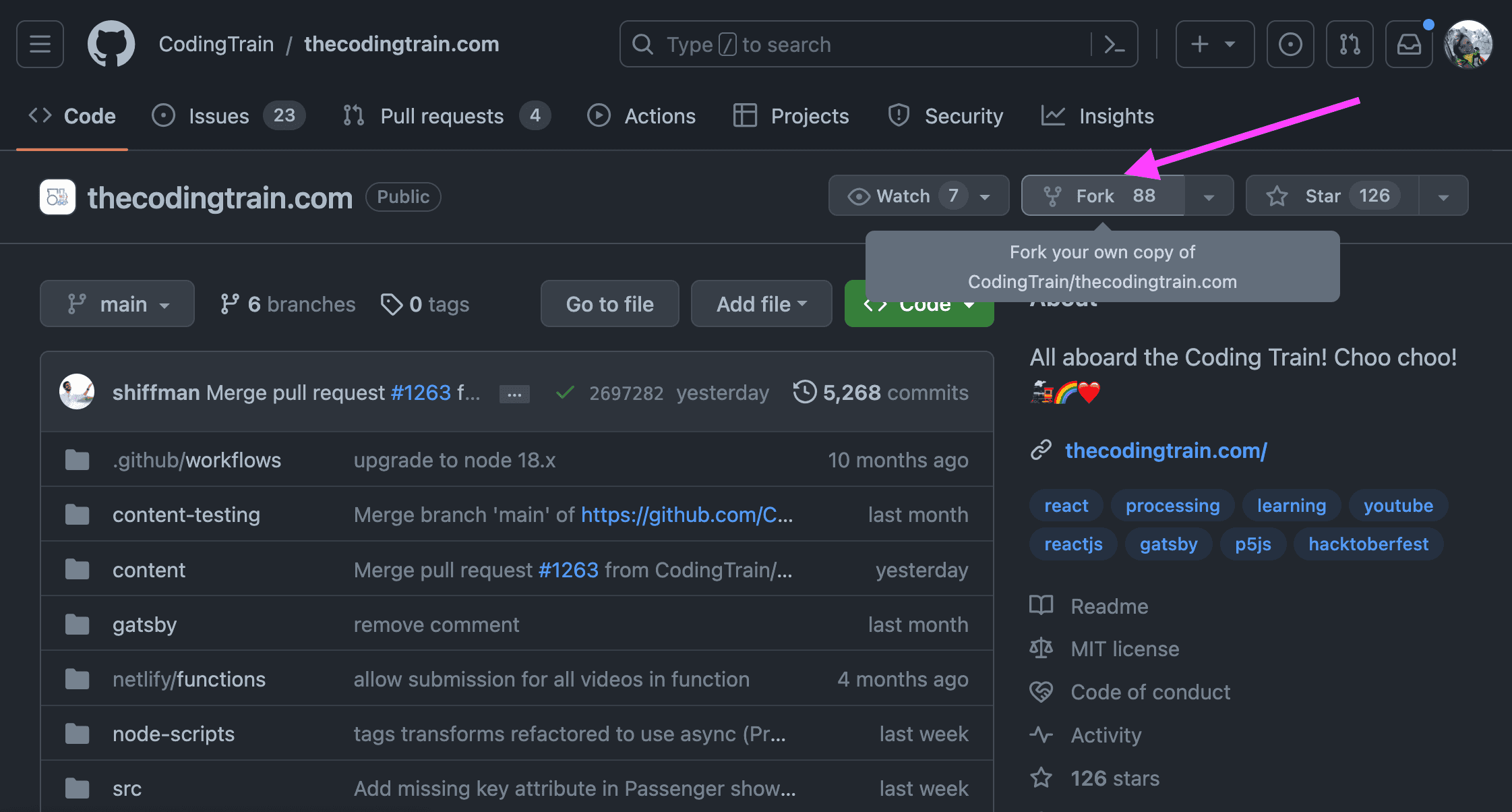Viewport: 1512px width, 812px height.
Task: Open the pull requests header icon
Action: click(x=1349, y=45)
